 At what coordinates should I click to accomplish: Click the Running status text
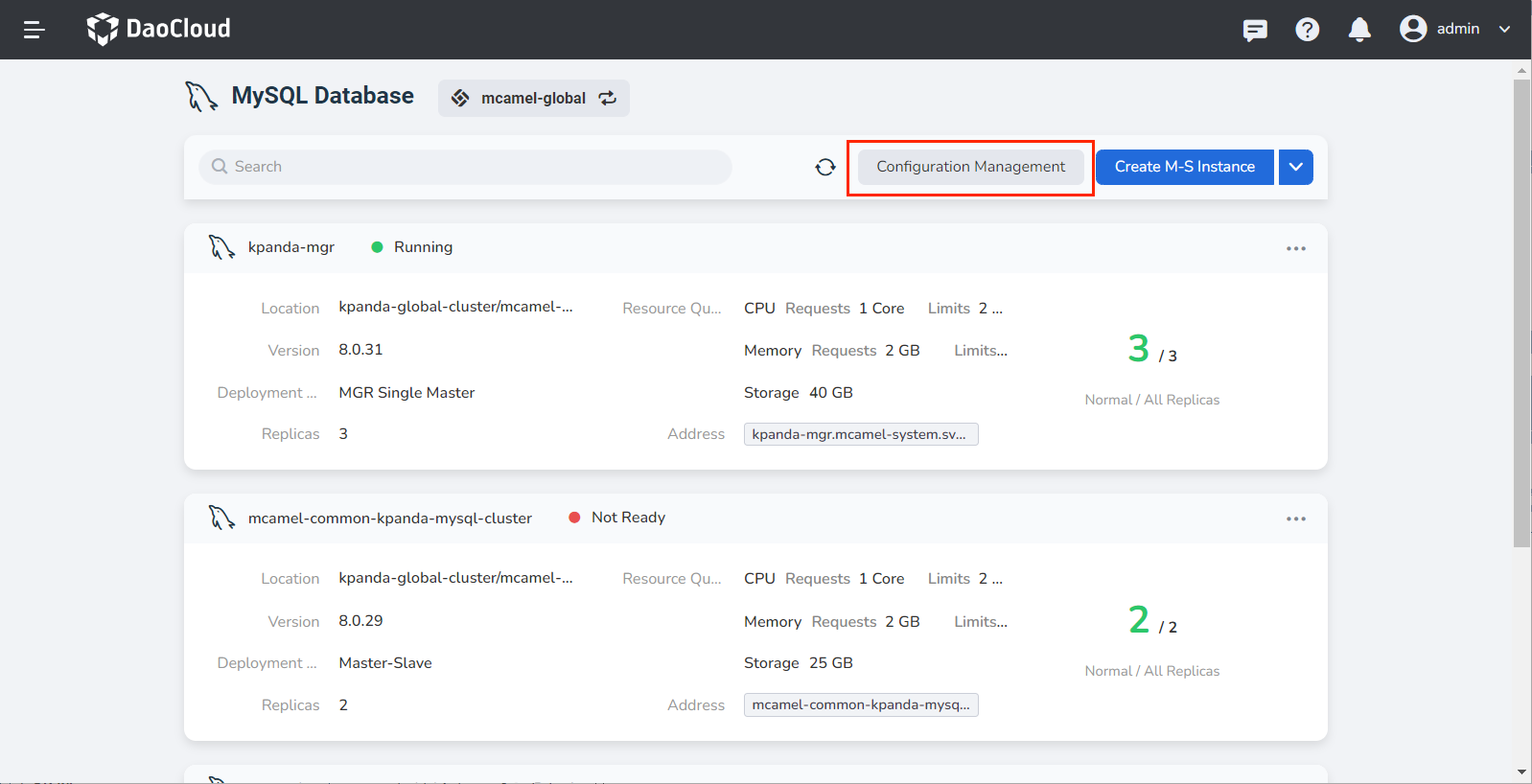click(423, 247)
